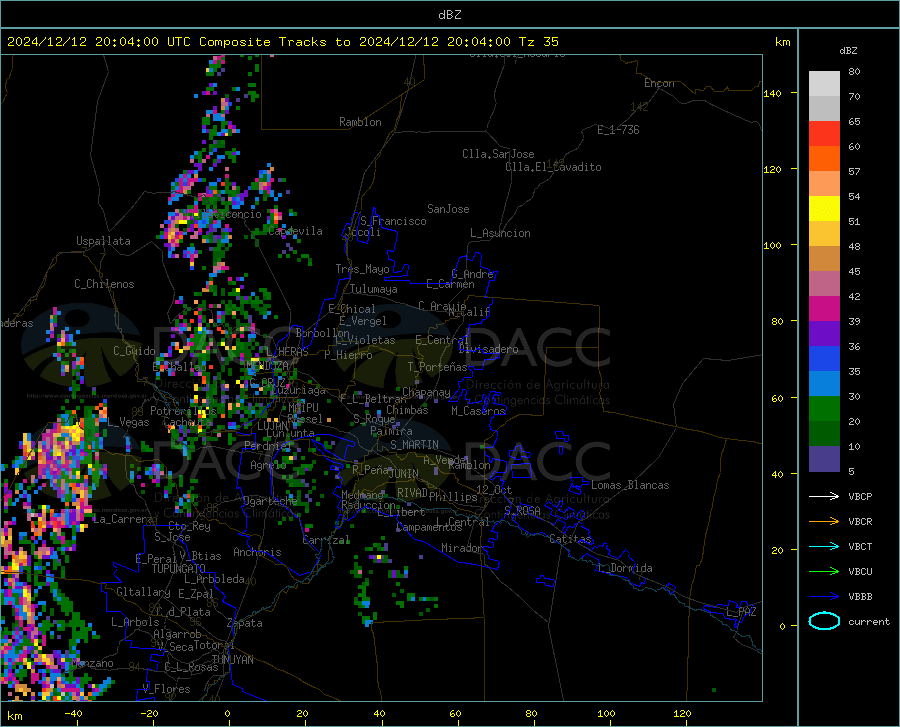Click the Catitas map label
Image resolution: width=900 pixels, height=727 pixels.
click(x=570, y=539)
